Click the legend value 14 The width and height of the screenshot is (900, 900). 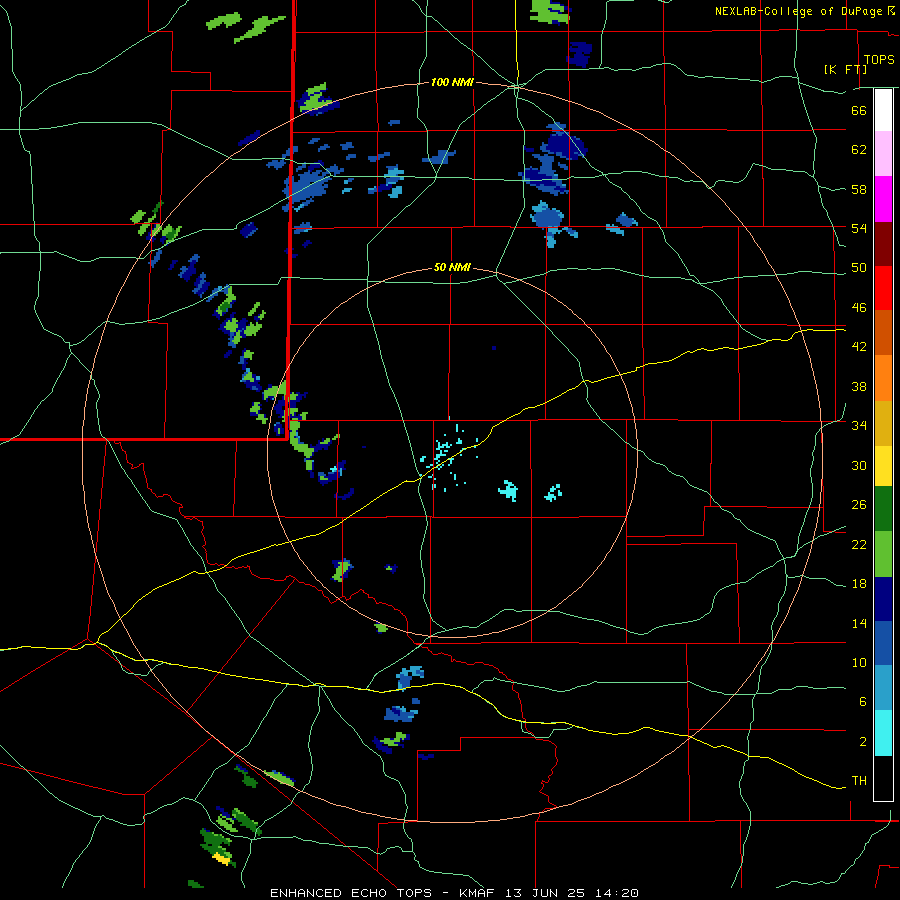[859, 623]
